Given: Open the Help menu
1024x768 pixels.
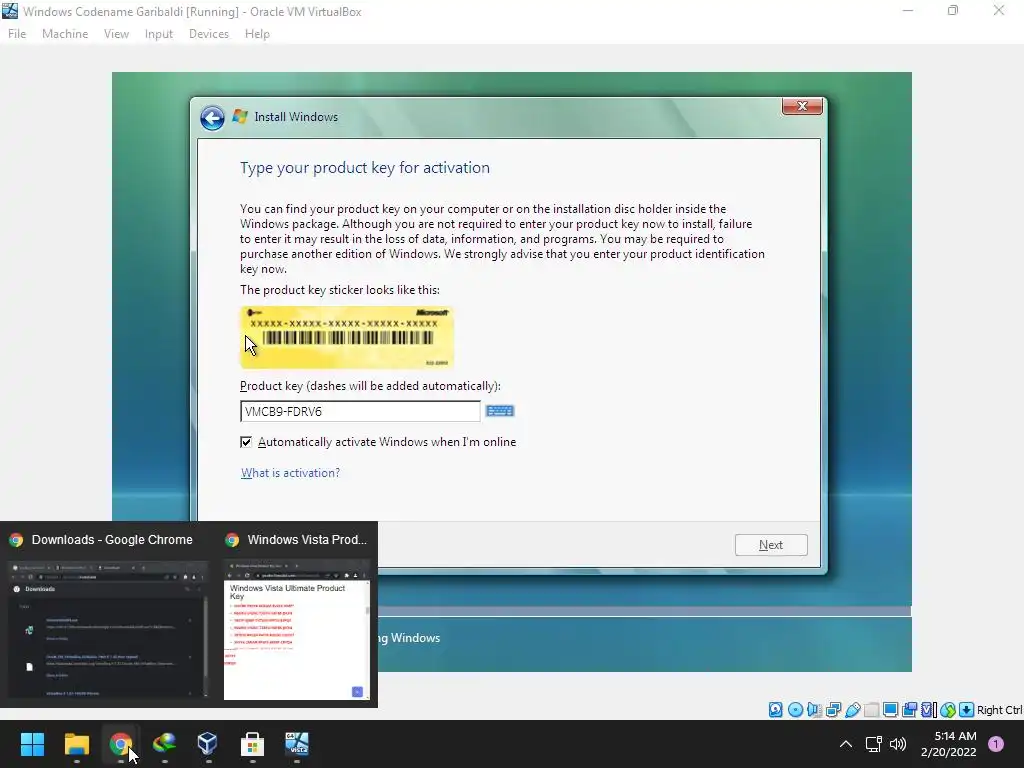Looking at the screenshot, I should (257, 34).
